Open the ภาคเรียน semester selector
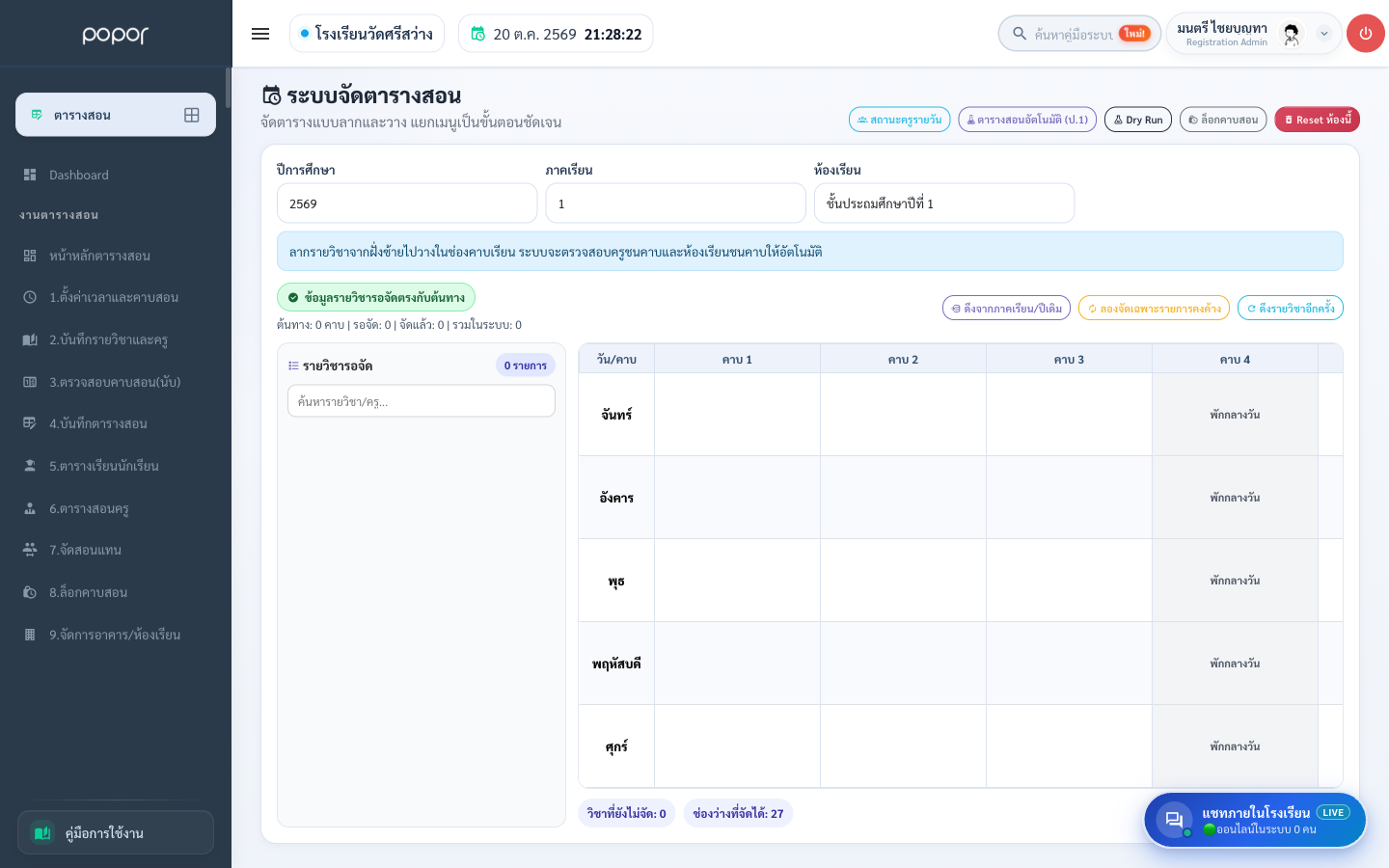The height and width of the screenshot is (868, 1389). 675,203
